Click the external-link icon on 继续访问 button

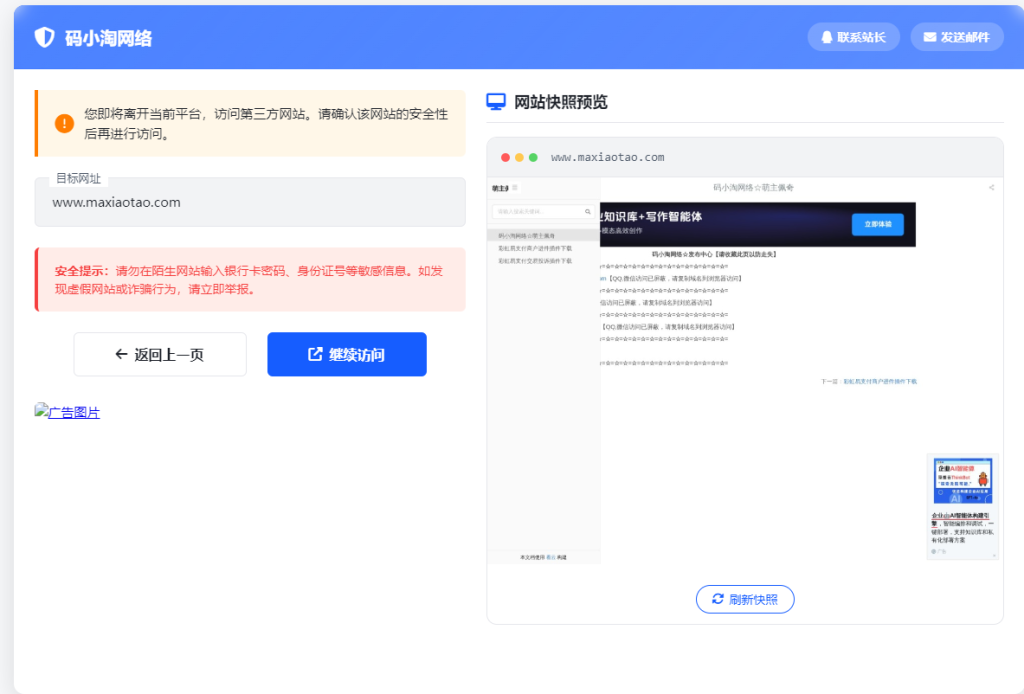316,354
